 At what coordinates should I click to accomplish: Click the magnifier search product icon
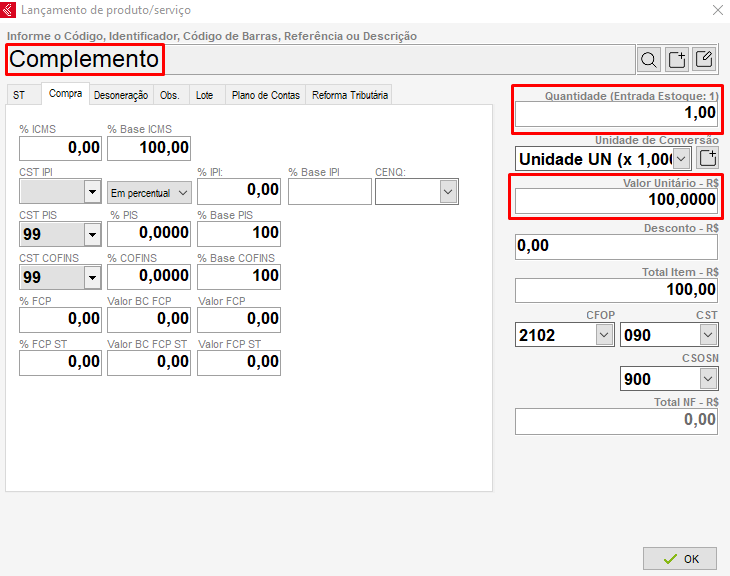649,60
